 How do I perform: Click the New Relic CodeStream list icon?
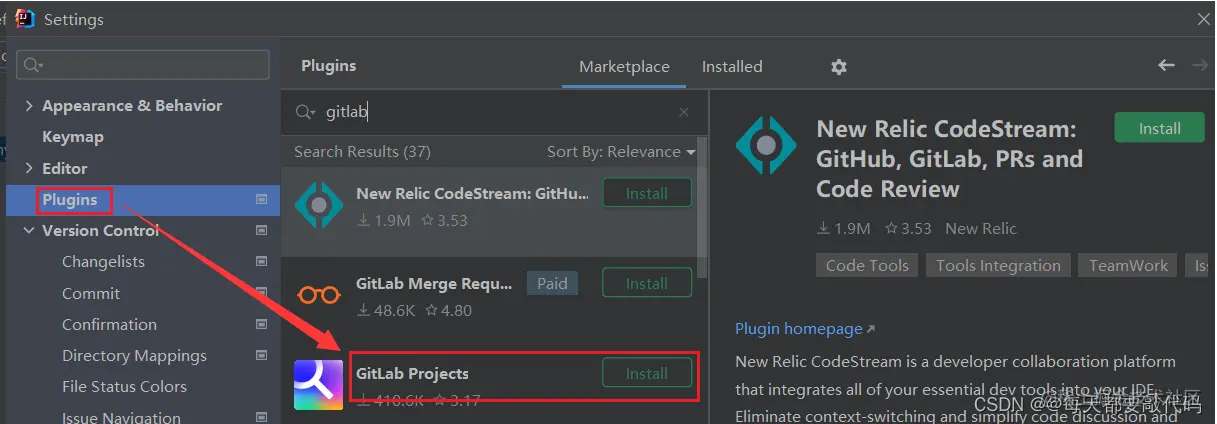tap(319, 205)
